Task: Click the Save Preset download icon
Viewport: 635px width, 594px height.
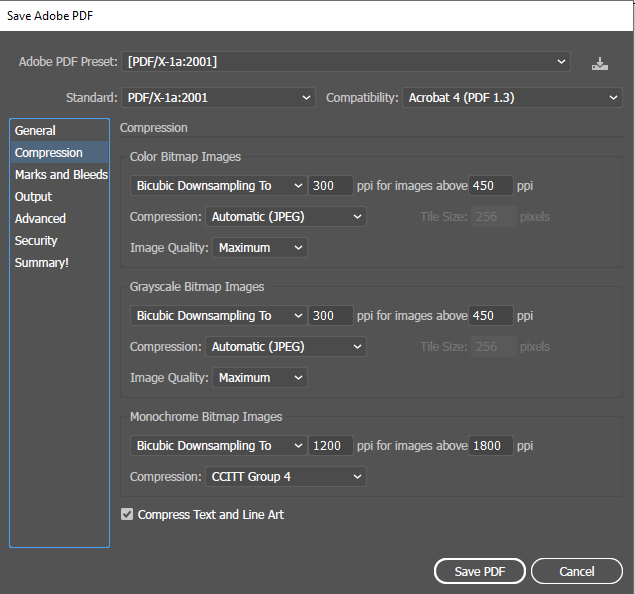Action: [x=599, y=64]
